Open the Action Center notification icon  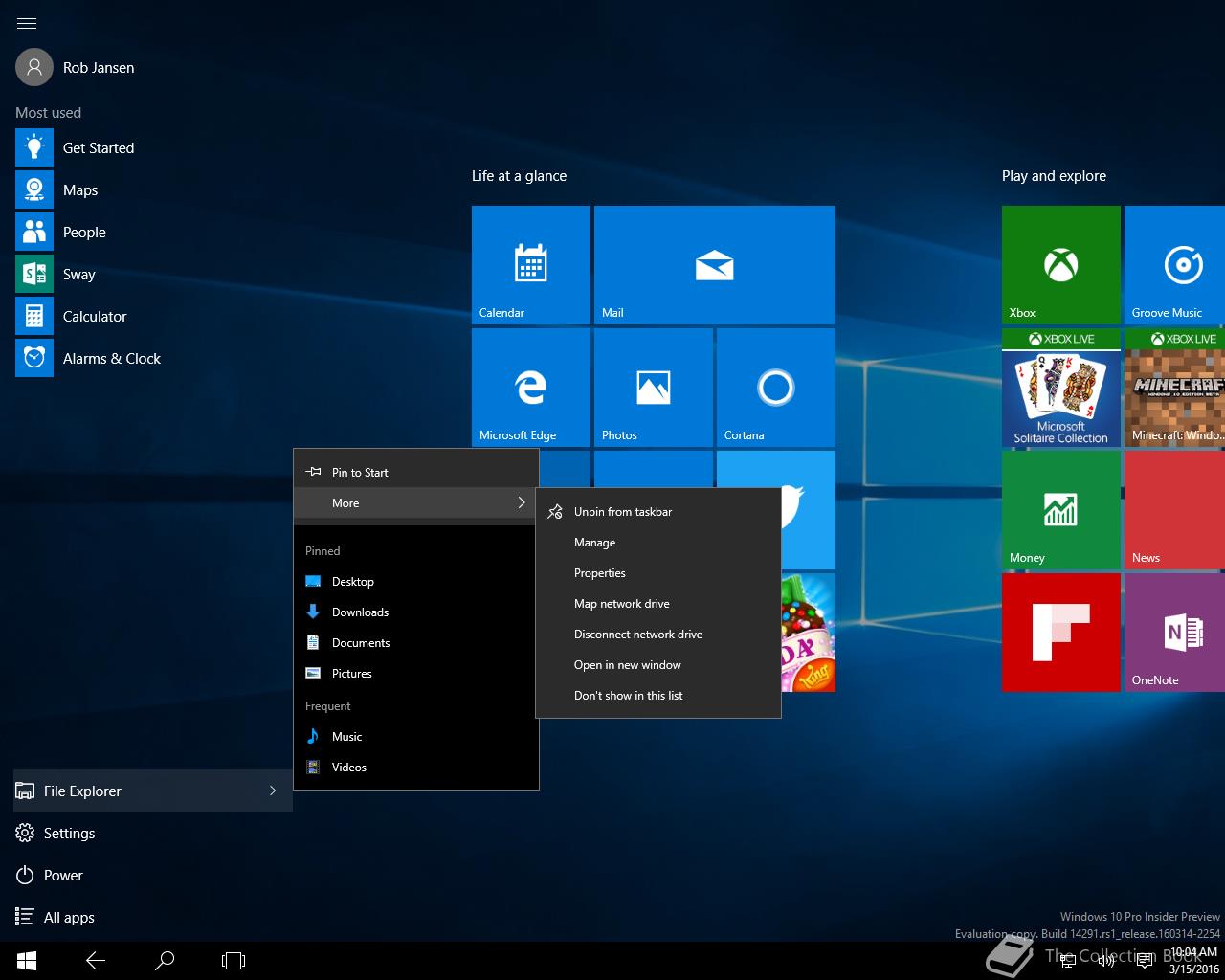point(1144,961)
